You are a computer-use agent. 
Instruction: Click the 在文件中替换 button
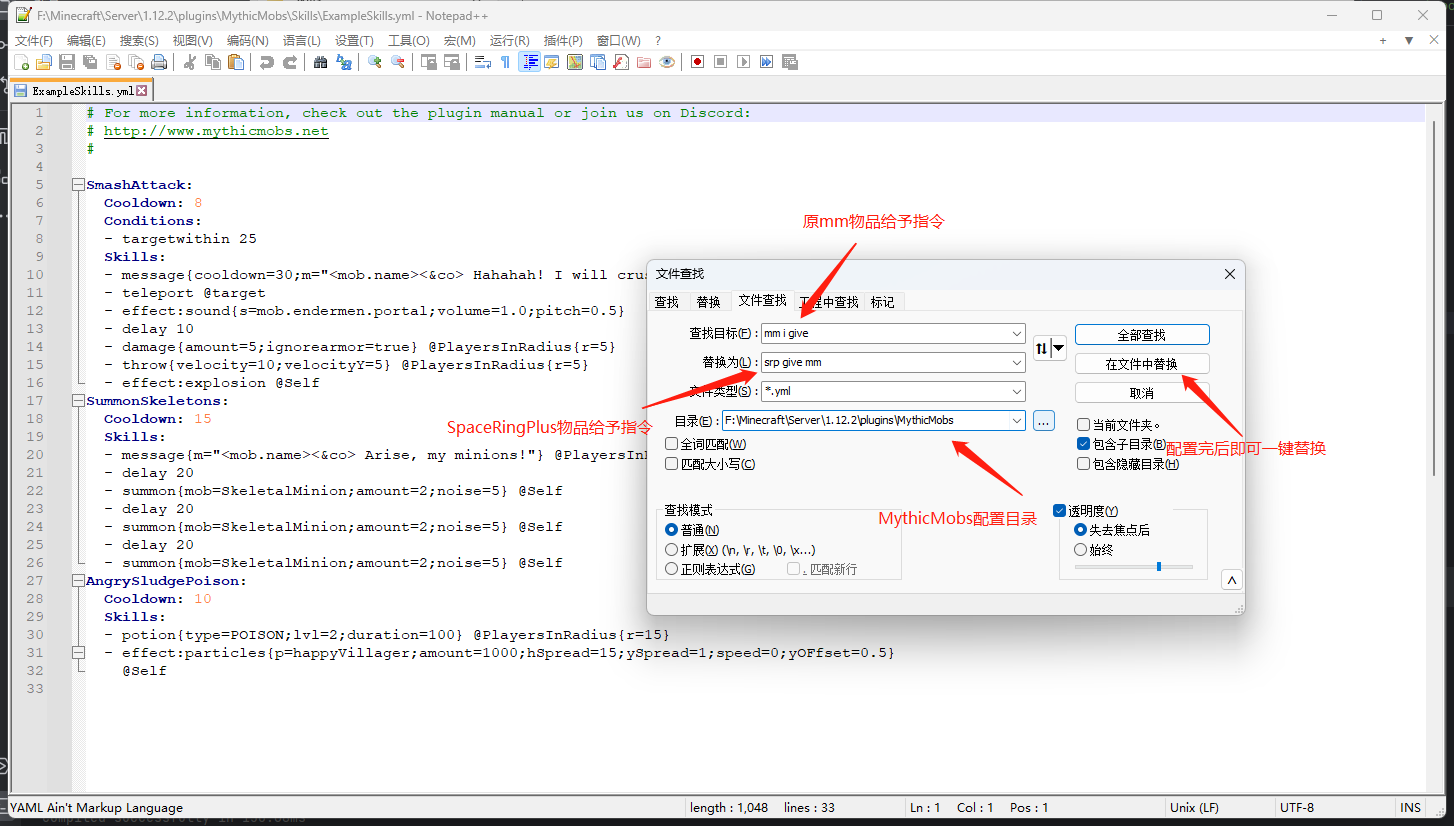[x=1141, y=364]
